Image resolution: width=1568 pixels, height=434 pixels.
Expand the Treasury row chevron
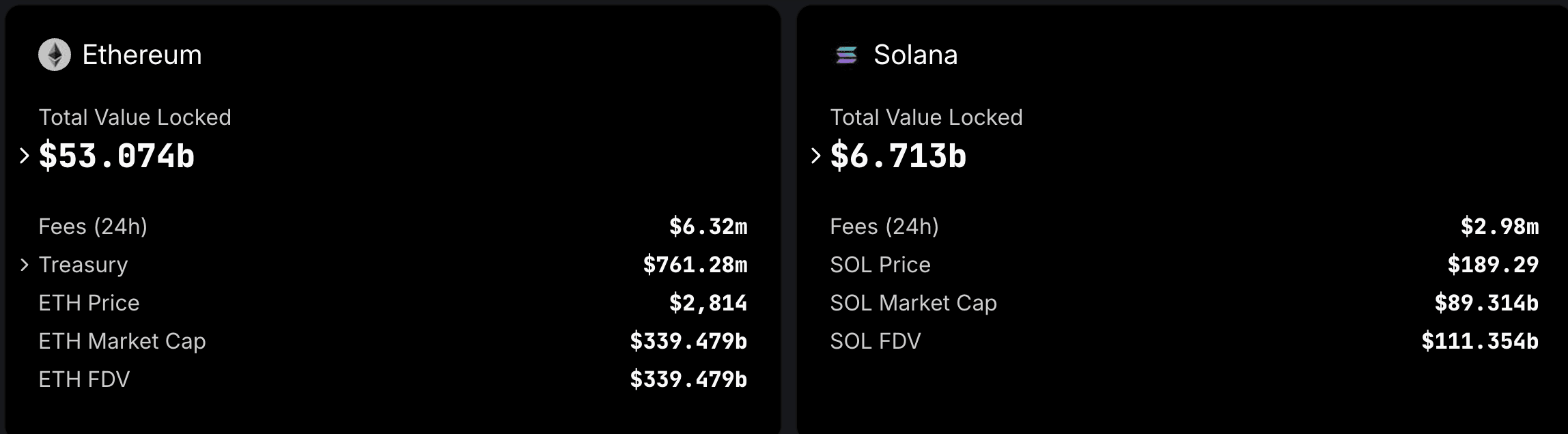(25, 265)
